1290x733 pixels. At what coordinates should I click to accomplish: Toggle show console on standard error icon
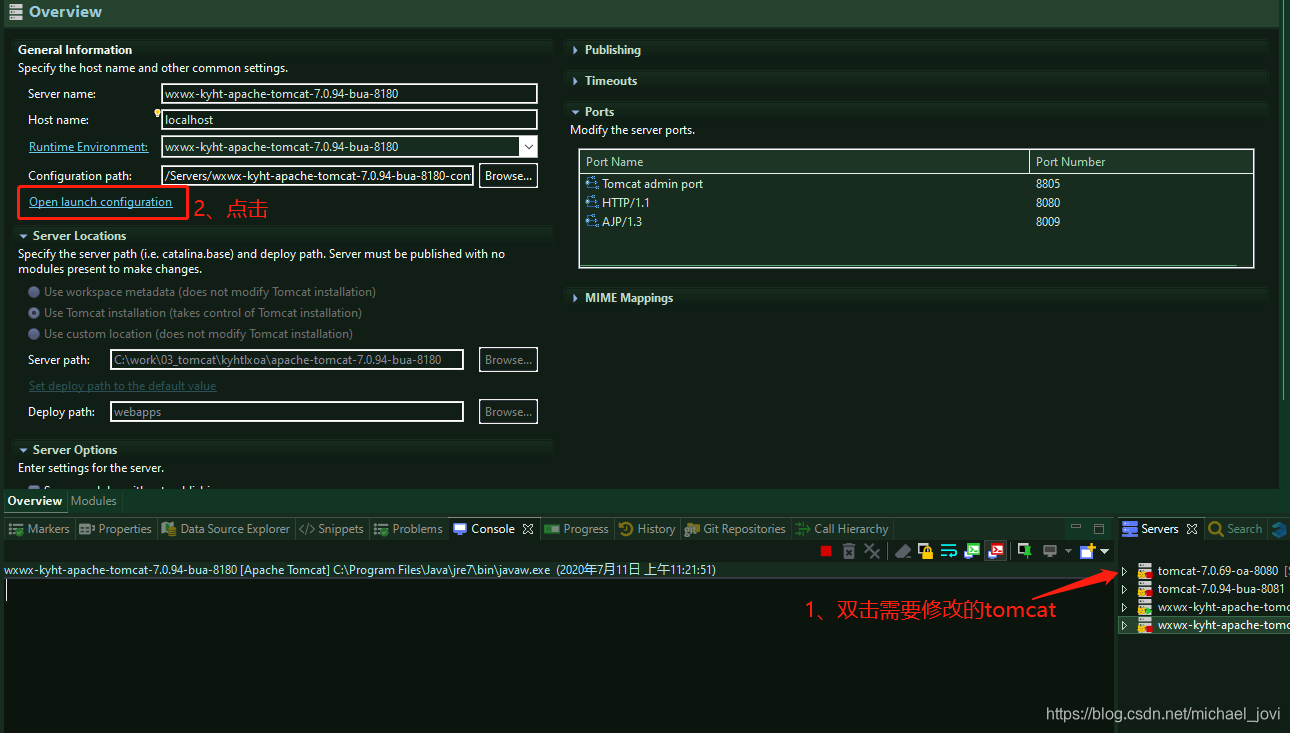point(996,551)
